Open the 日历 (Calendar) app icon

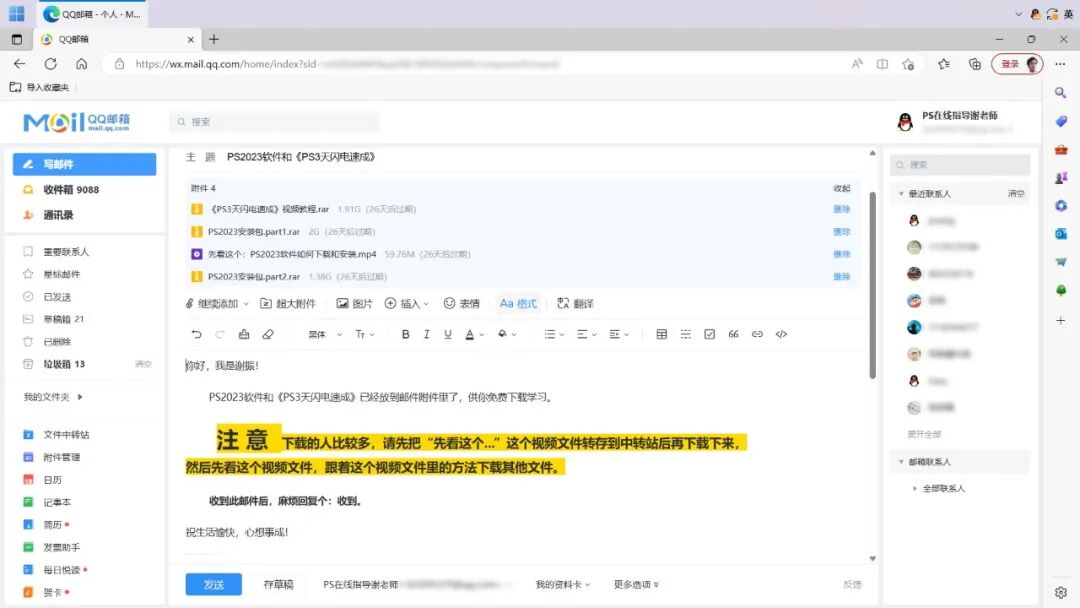coord(27,480)
